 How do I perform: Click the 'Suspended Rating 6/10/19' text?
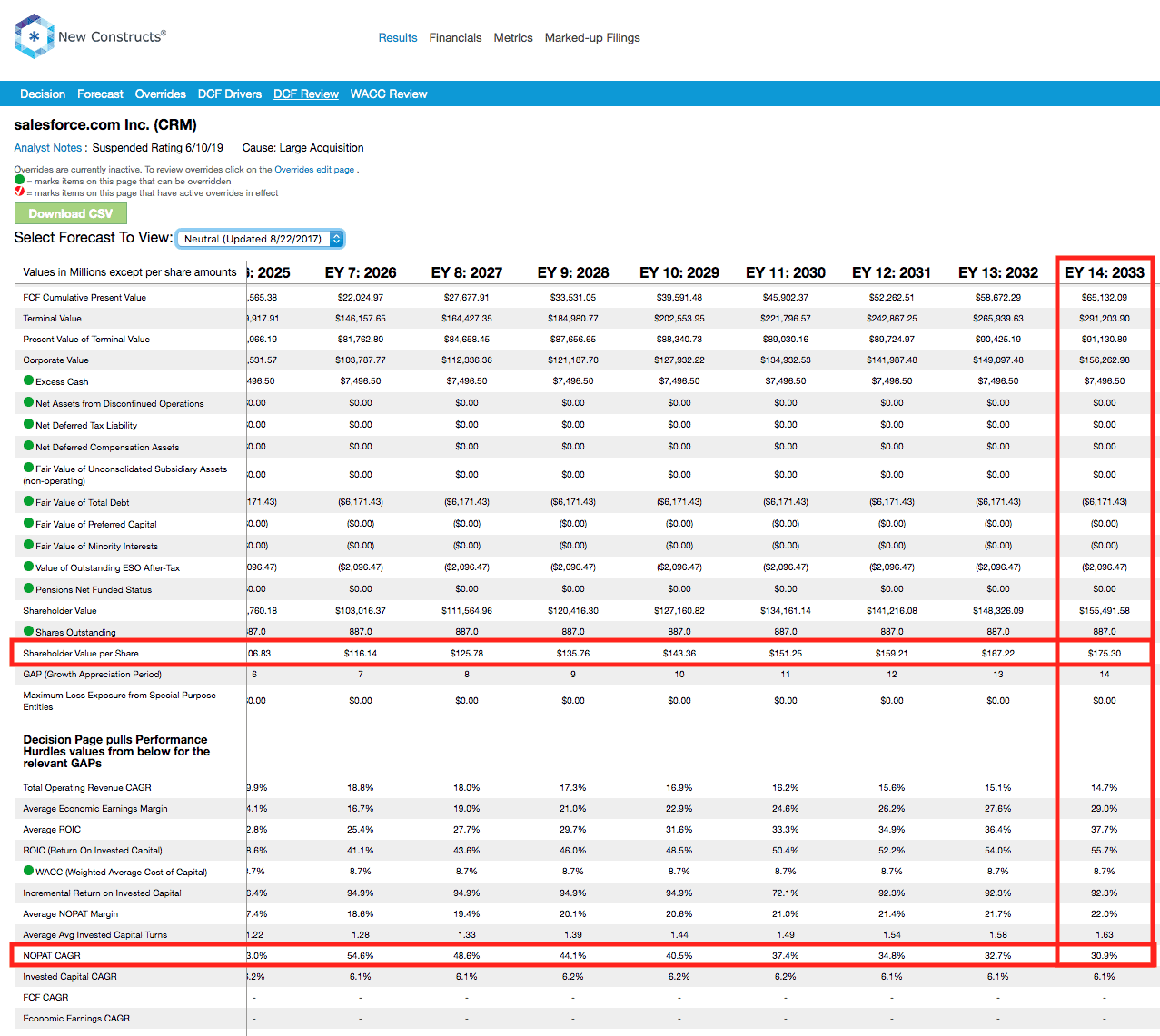pos(158,148)
